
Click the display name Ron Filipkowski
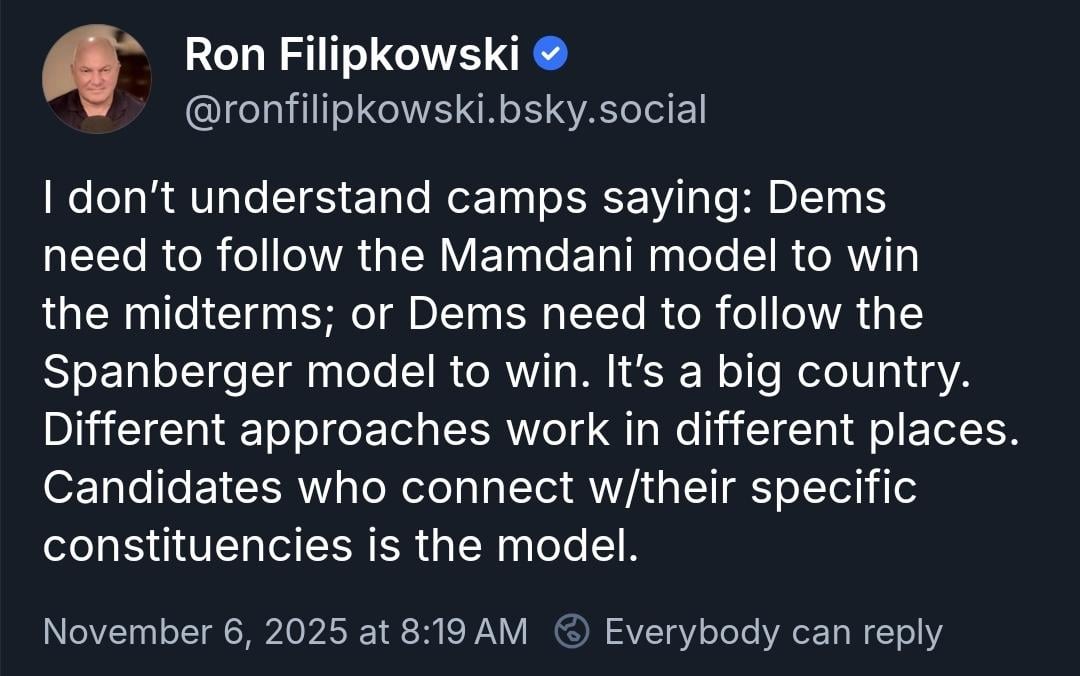pyautogui.click(x=352, y=57)
